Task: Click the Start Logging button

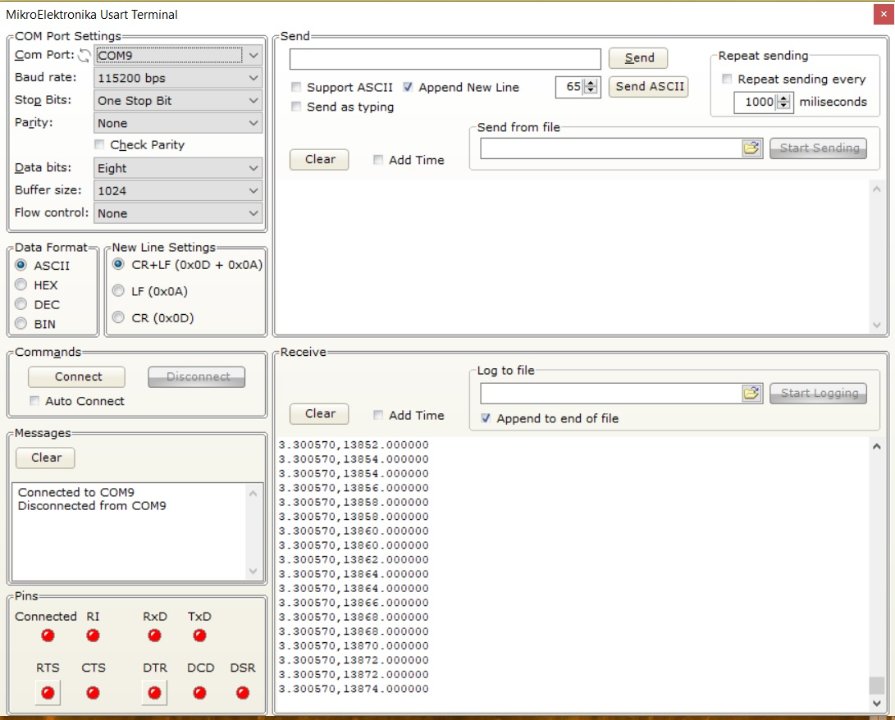Action: (x=818, y=393)
